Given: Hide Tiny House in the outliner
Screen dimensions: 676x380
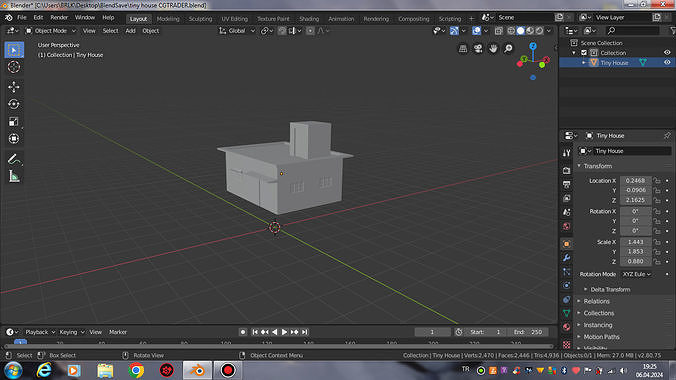Looking at the screenshot, I should 667,63.
